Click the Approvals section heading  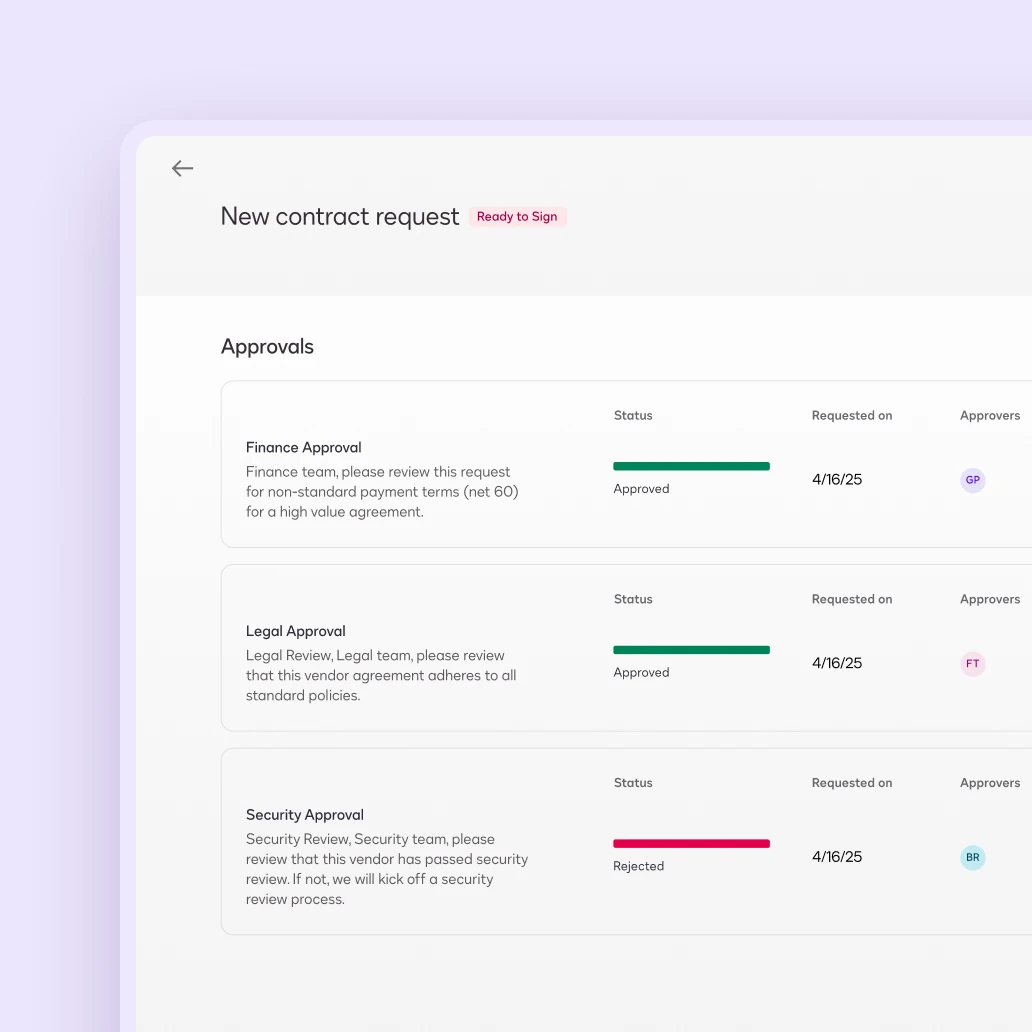[267, 347]
